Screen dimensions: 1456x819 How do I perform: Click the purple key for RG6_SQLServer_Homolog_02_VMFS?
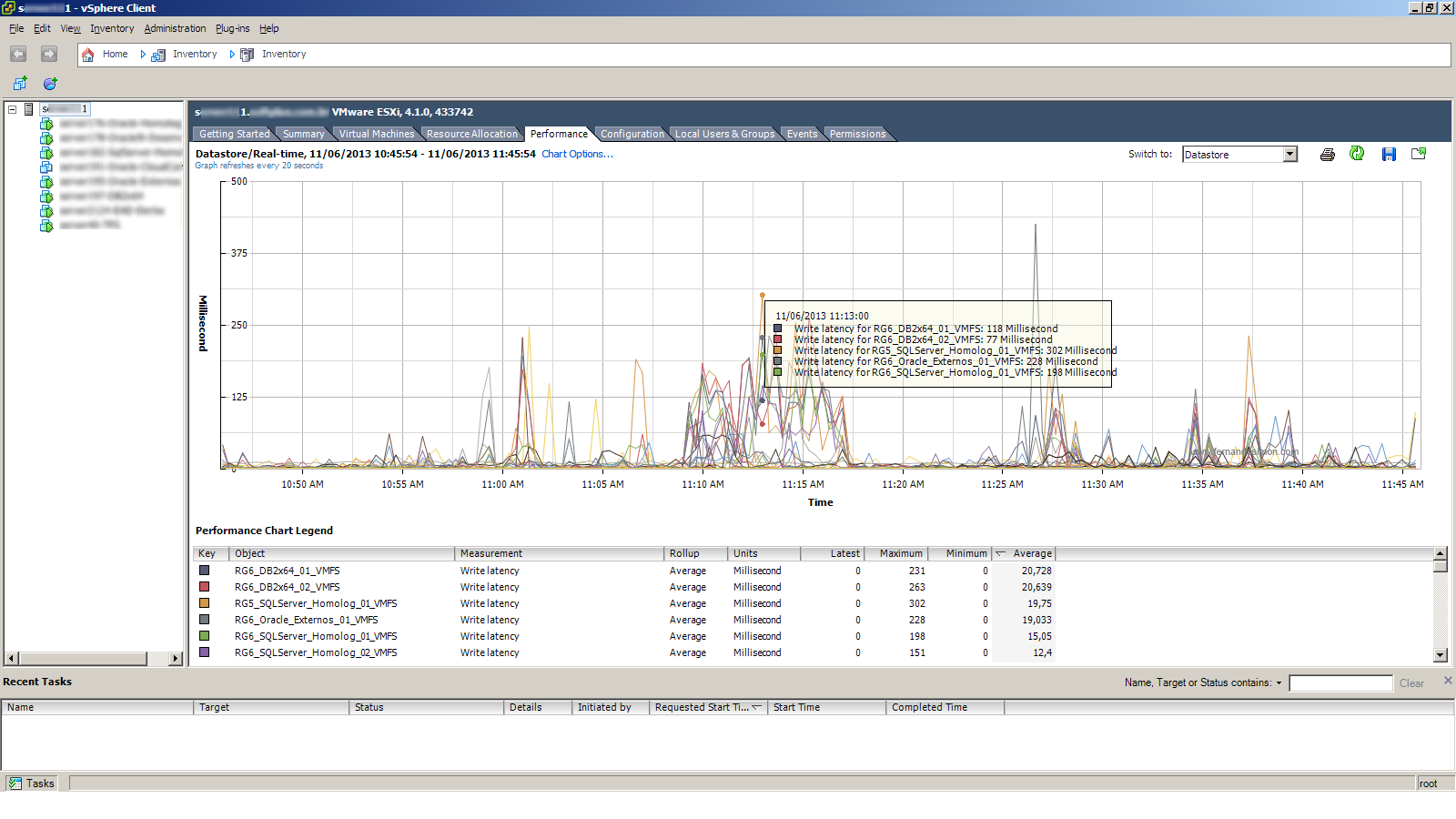tap(205, 652)
